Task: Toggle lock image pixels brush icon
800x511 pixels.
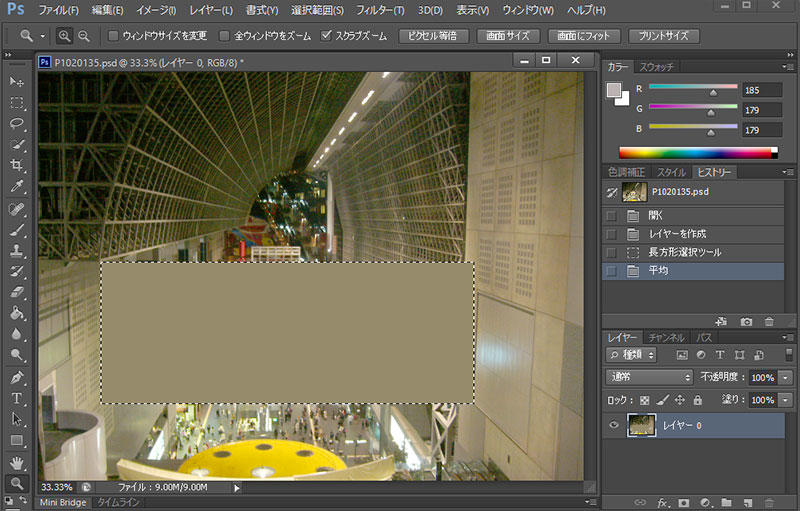Action: tap(662, 400)
